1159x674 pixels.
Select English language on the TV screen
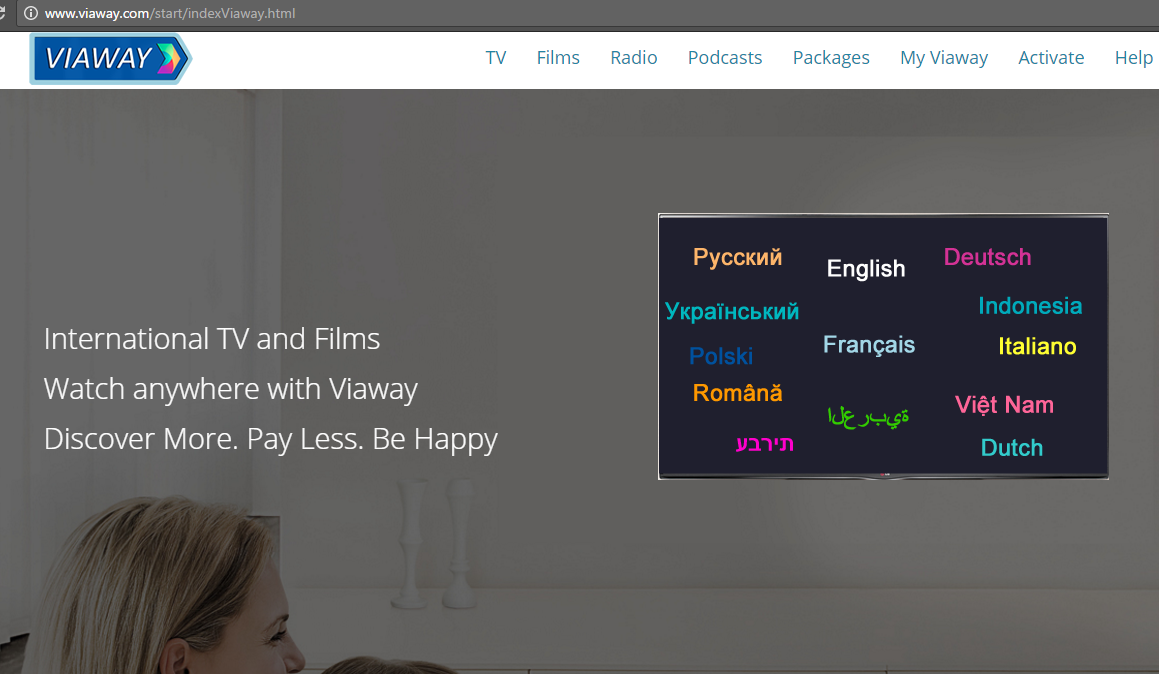point(866,269)
